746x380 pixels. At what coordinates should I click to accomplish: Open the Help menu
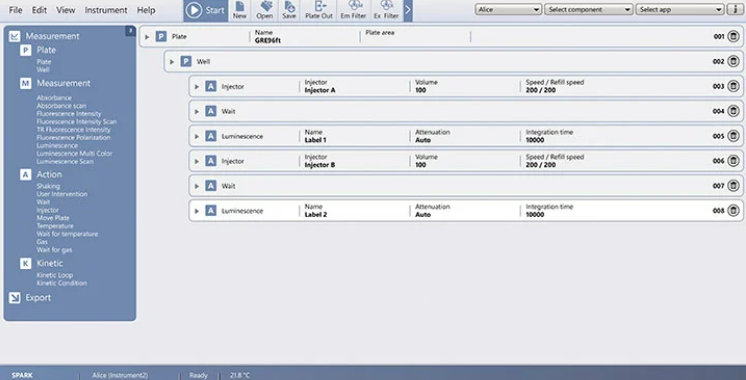[146, 10]
